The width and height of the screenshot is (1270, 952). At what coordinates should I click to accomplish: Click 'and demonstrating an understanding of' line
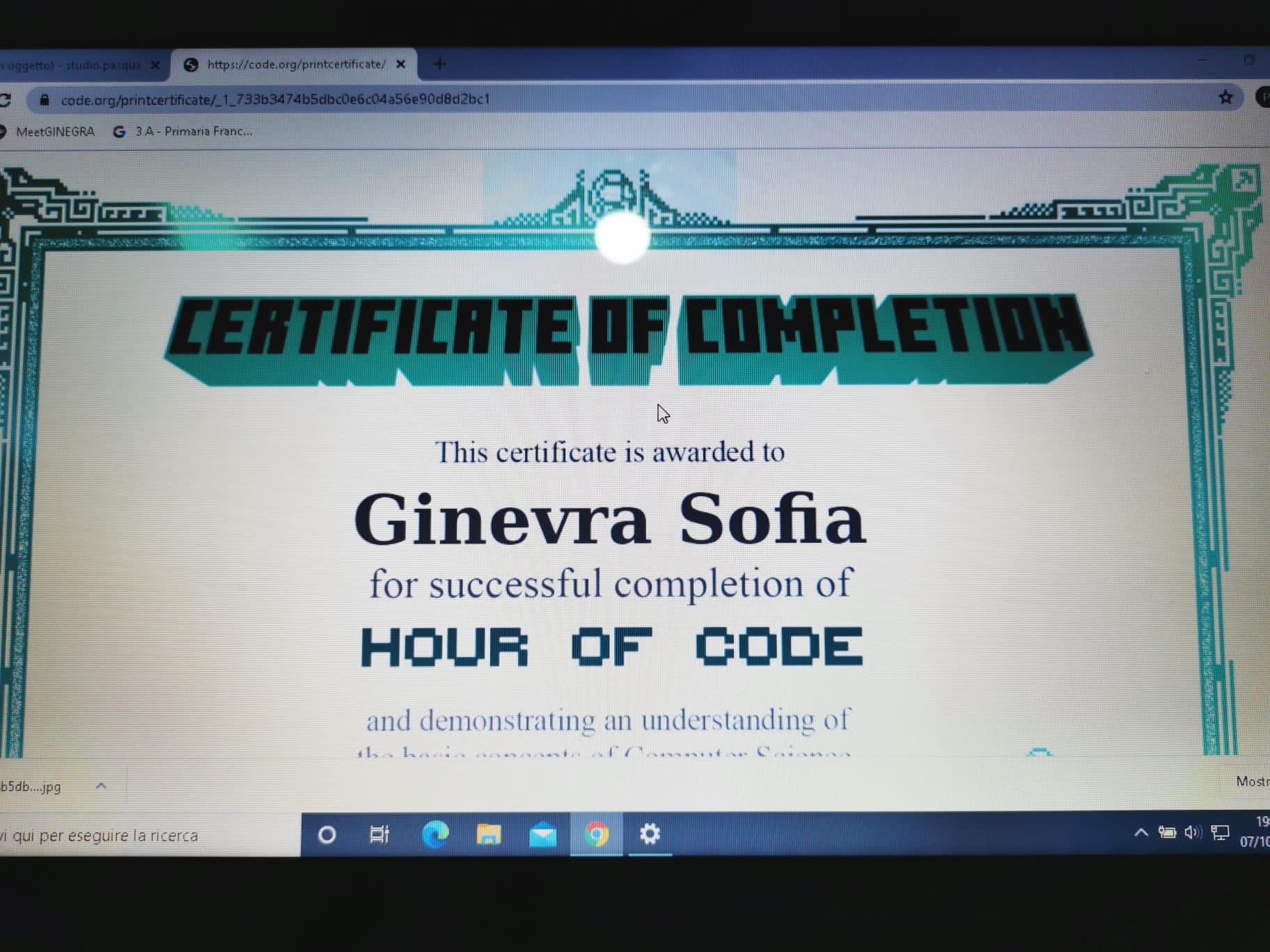(x=608, y=720)
